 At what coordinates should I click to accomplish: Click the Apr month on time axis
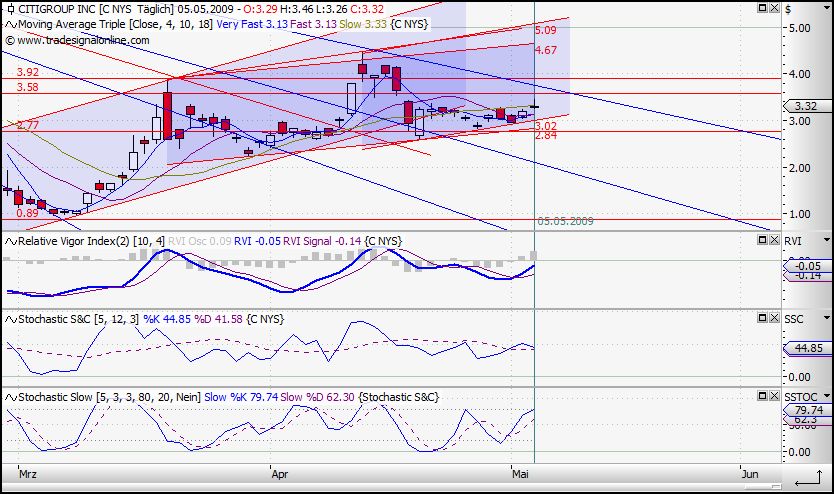point(280,474)
